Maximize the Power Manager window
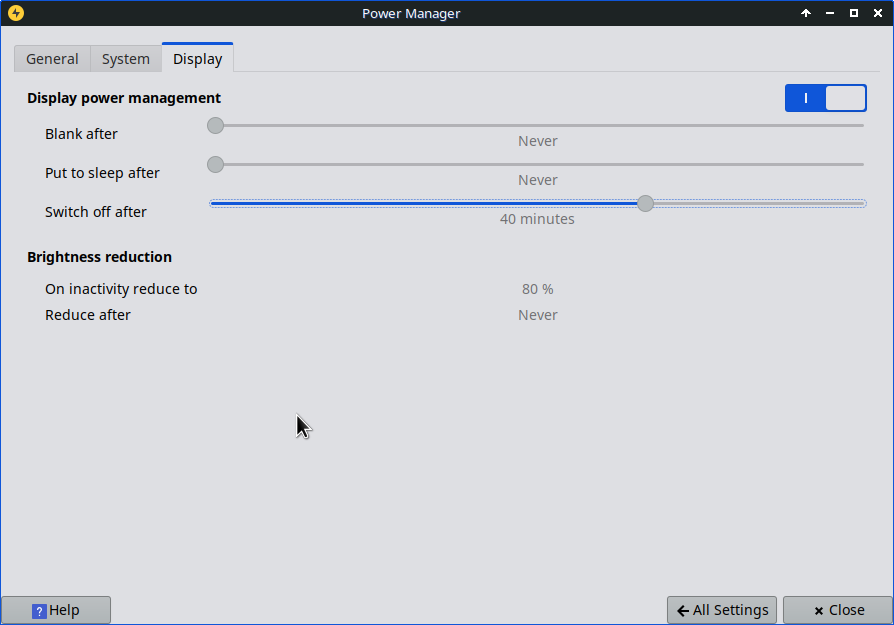The image size is (894, 625). 854,13
